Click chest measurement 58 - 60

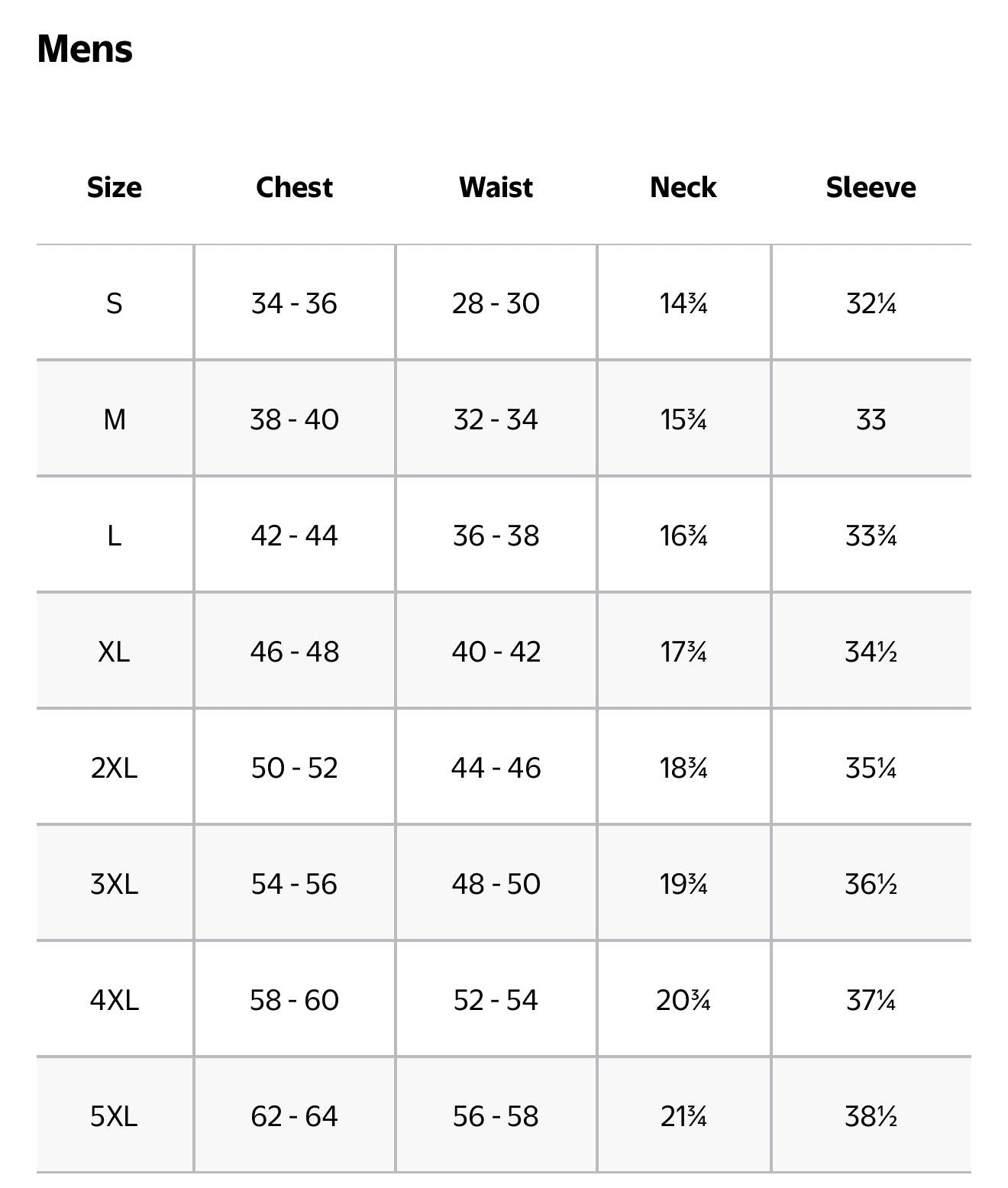click(294, 1000)
